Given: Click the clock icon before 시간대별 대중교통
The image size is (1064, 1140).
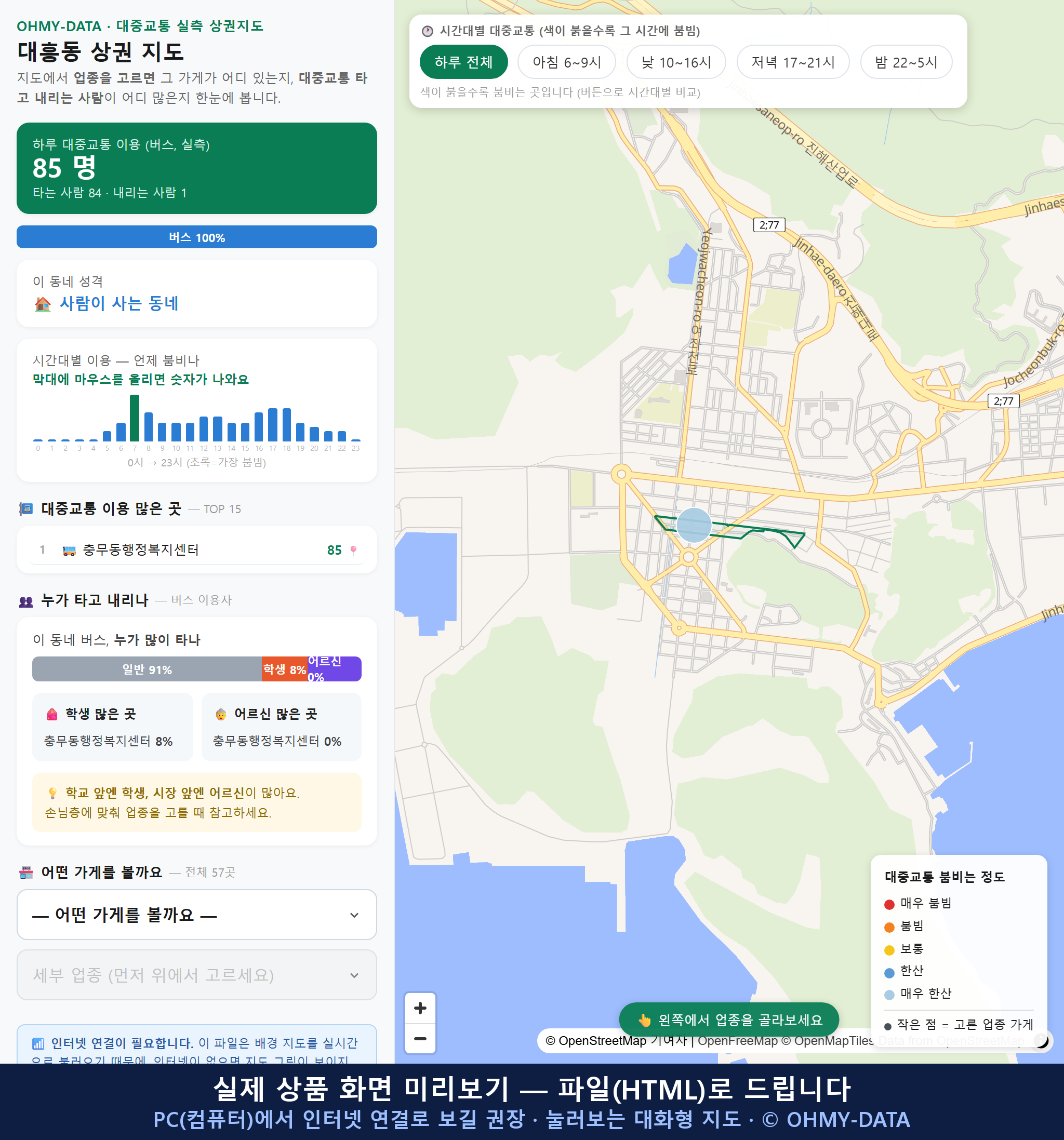Looking at the screenshot, I should (x=428, y=31).
